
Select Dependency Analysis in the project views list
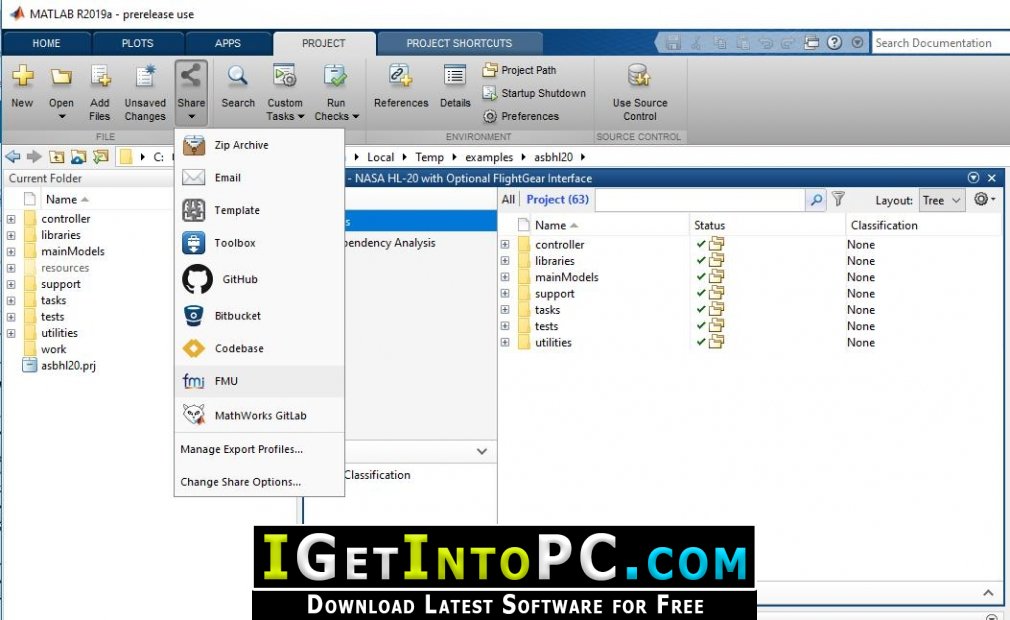(x=421, y=243)
